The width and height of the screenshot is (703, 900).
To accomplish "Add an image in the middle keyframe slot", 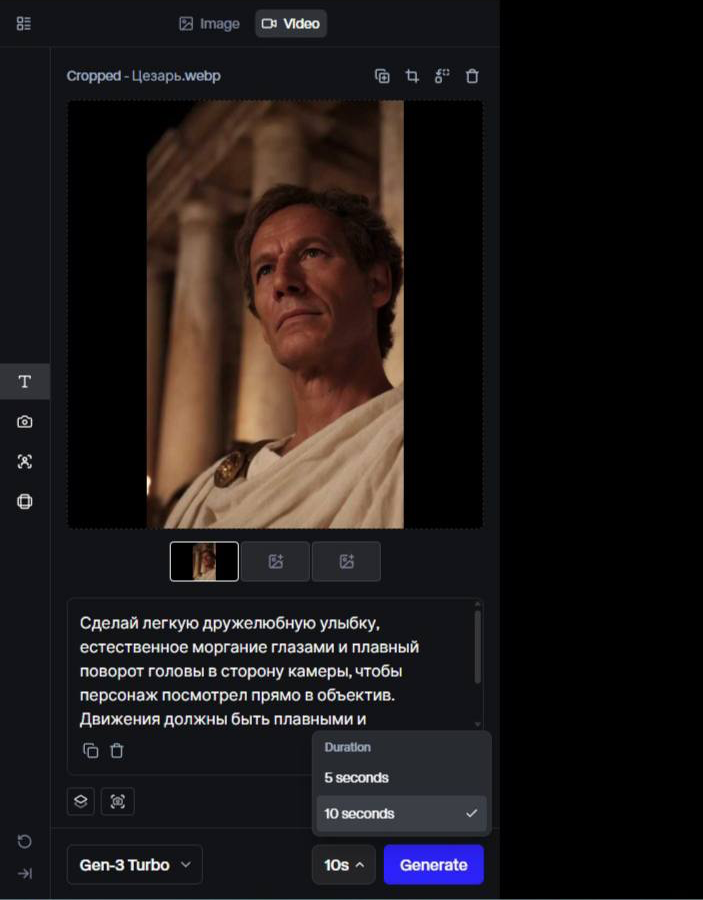I will (275, 561).
